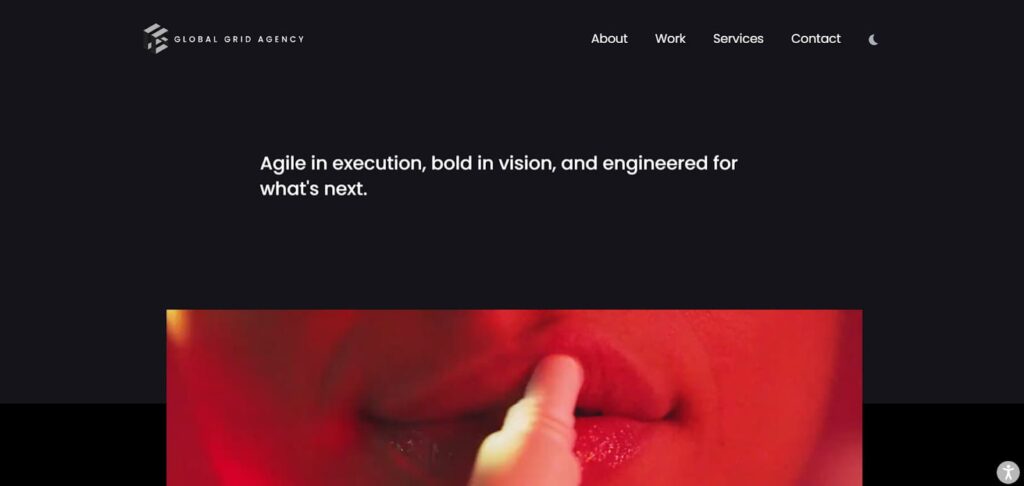
Task: Open the Contact navigation link
Action: 816,39
